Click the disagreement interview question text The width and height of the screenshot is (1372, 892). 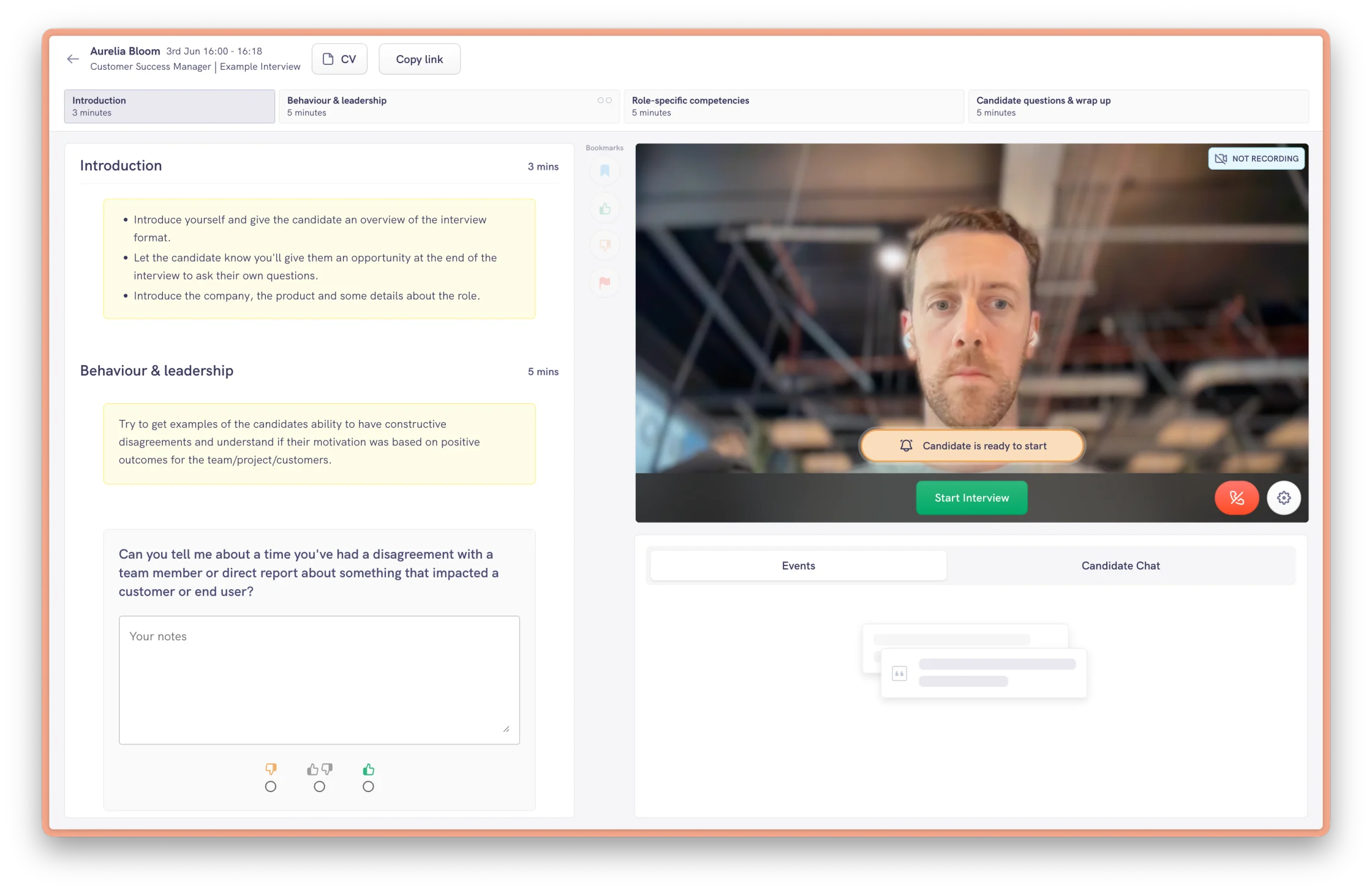(309, 573)
